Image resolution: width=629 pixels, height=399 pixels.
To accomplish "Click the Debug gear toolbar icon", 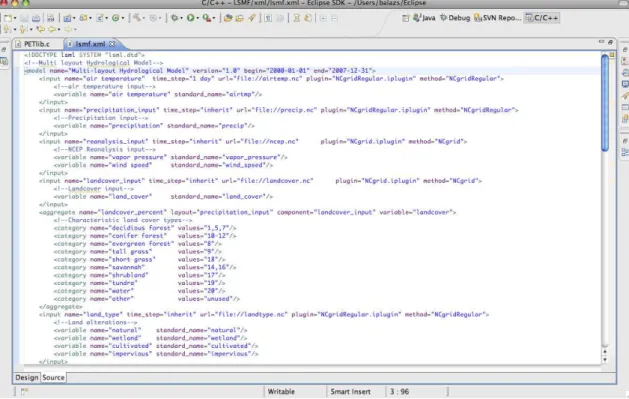I will click(174, 18).
